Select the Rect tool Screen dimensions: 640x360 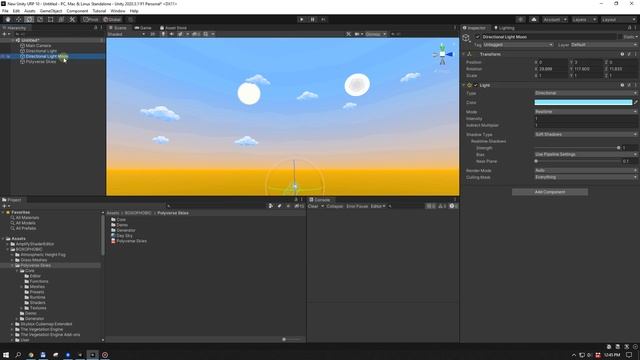click(51, 20)
